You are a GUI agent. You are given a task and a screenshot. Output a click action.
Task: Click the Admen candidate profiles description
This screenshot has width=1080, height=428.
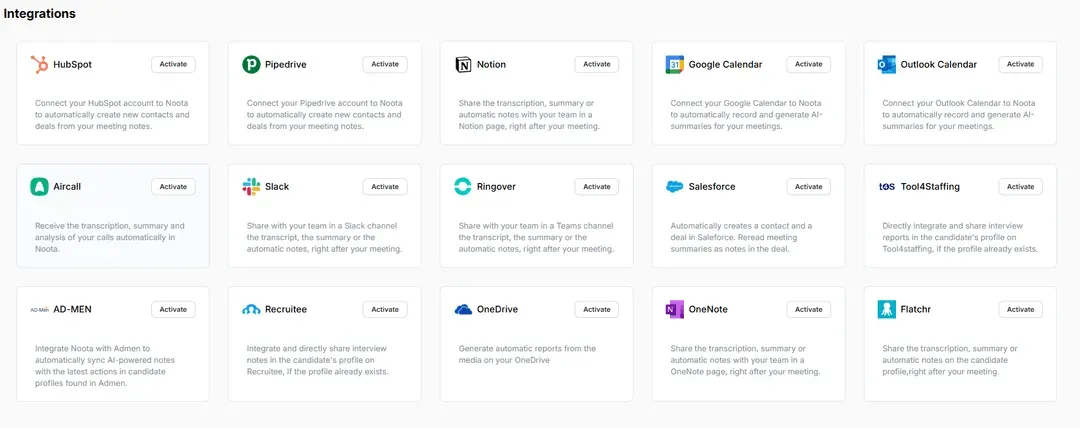[105, 366]
